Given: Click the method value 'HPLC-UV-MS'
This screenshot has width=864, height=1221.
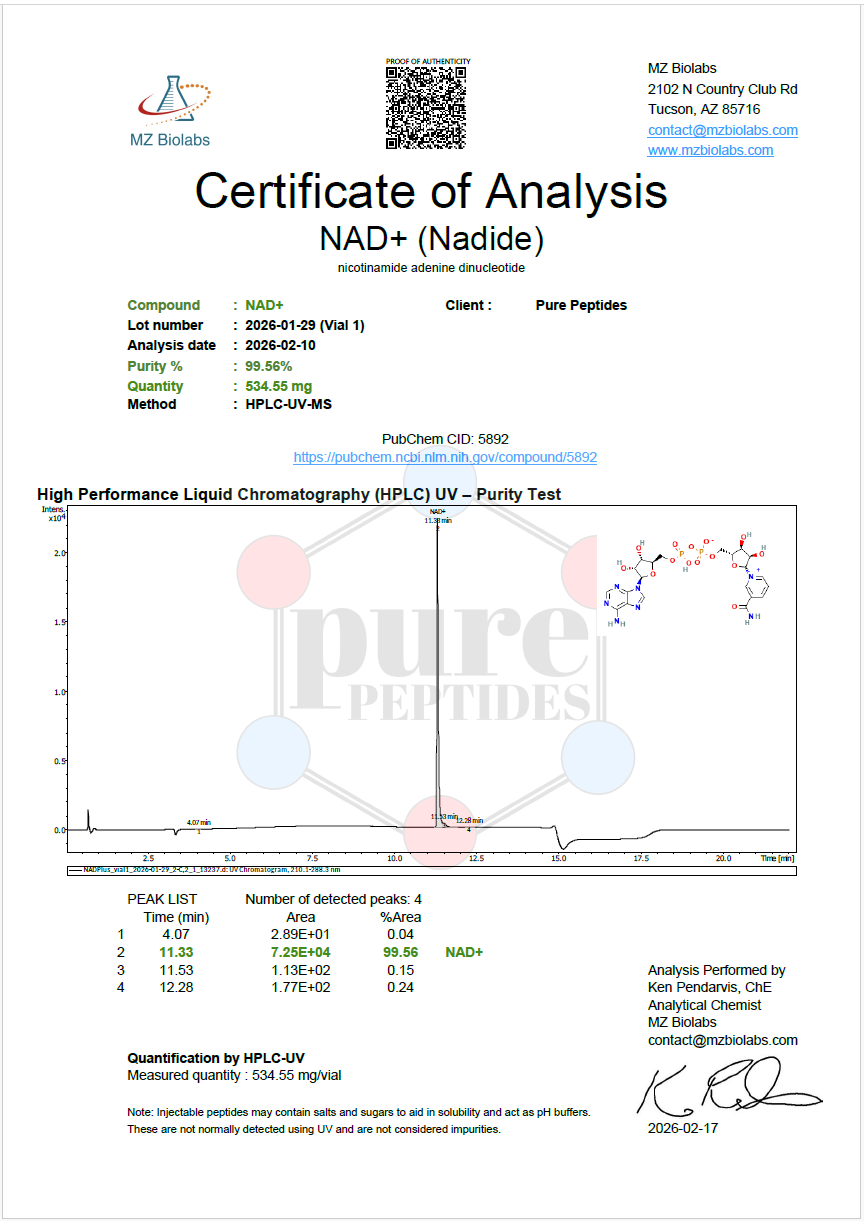Looking at the screenshot, I should [288, 404].
